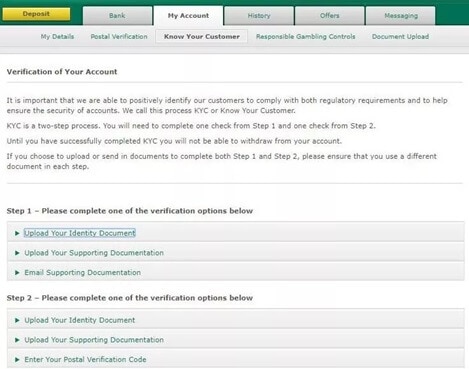Open Step 1 Upload Your Supporting Documentation link
Viewport: 469px width, 369px height.
click(x=94, y=253)
